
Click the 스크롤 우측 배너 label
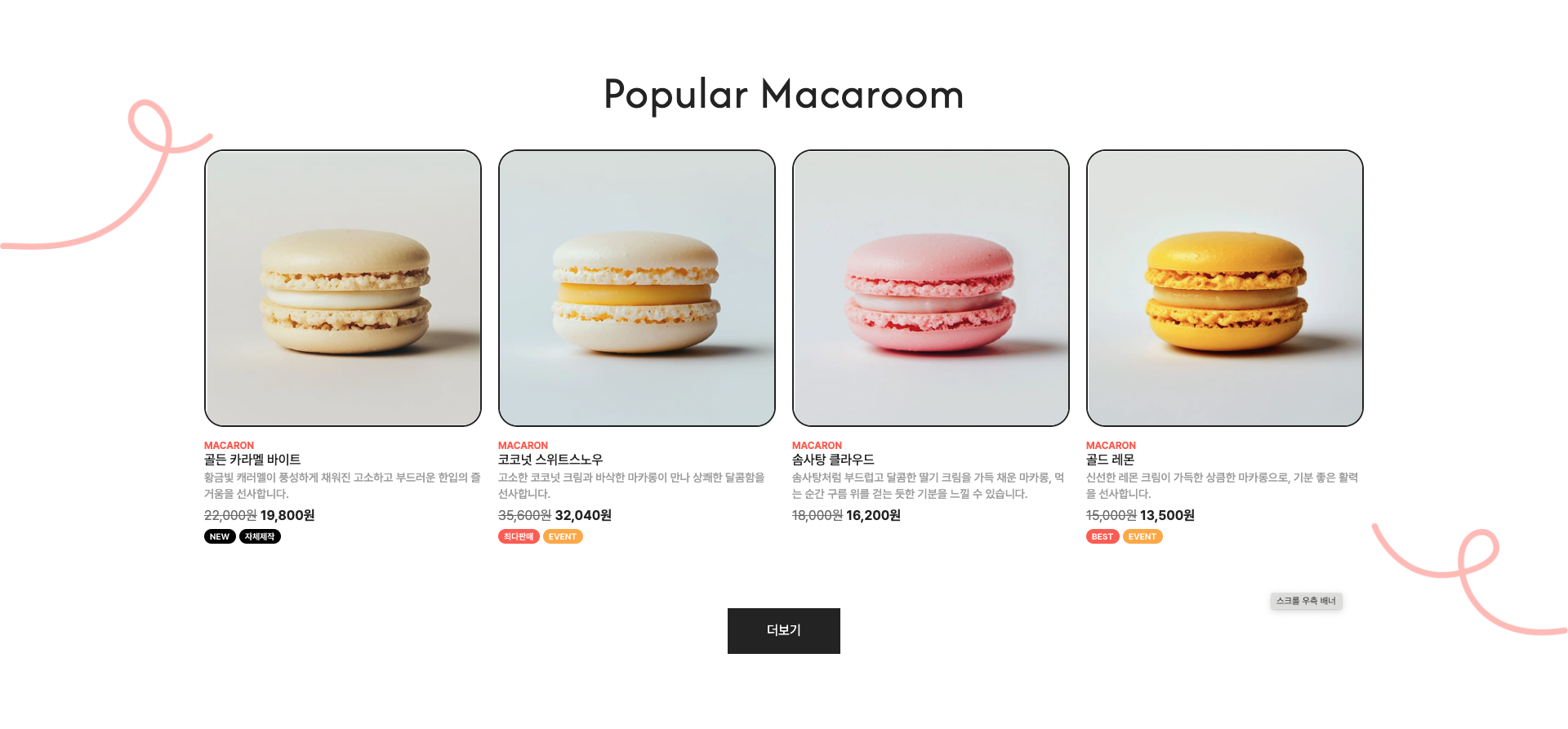pos(1306,601)
